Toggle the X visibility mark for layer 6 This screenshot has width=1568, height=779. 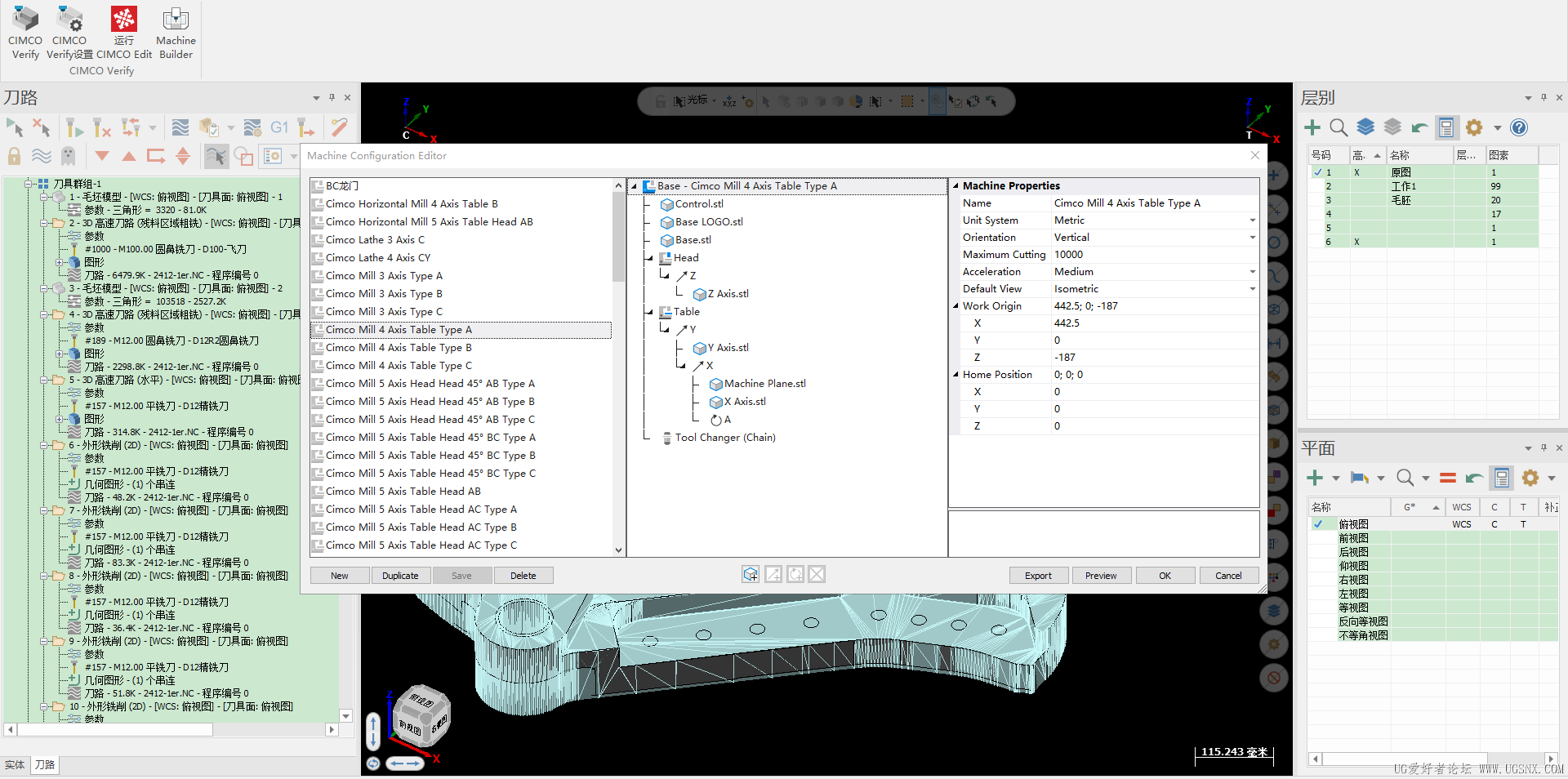point(1356,242)
